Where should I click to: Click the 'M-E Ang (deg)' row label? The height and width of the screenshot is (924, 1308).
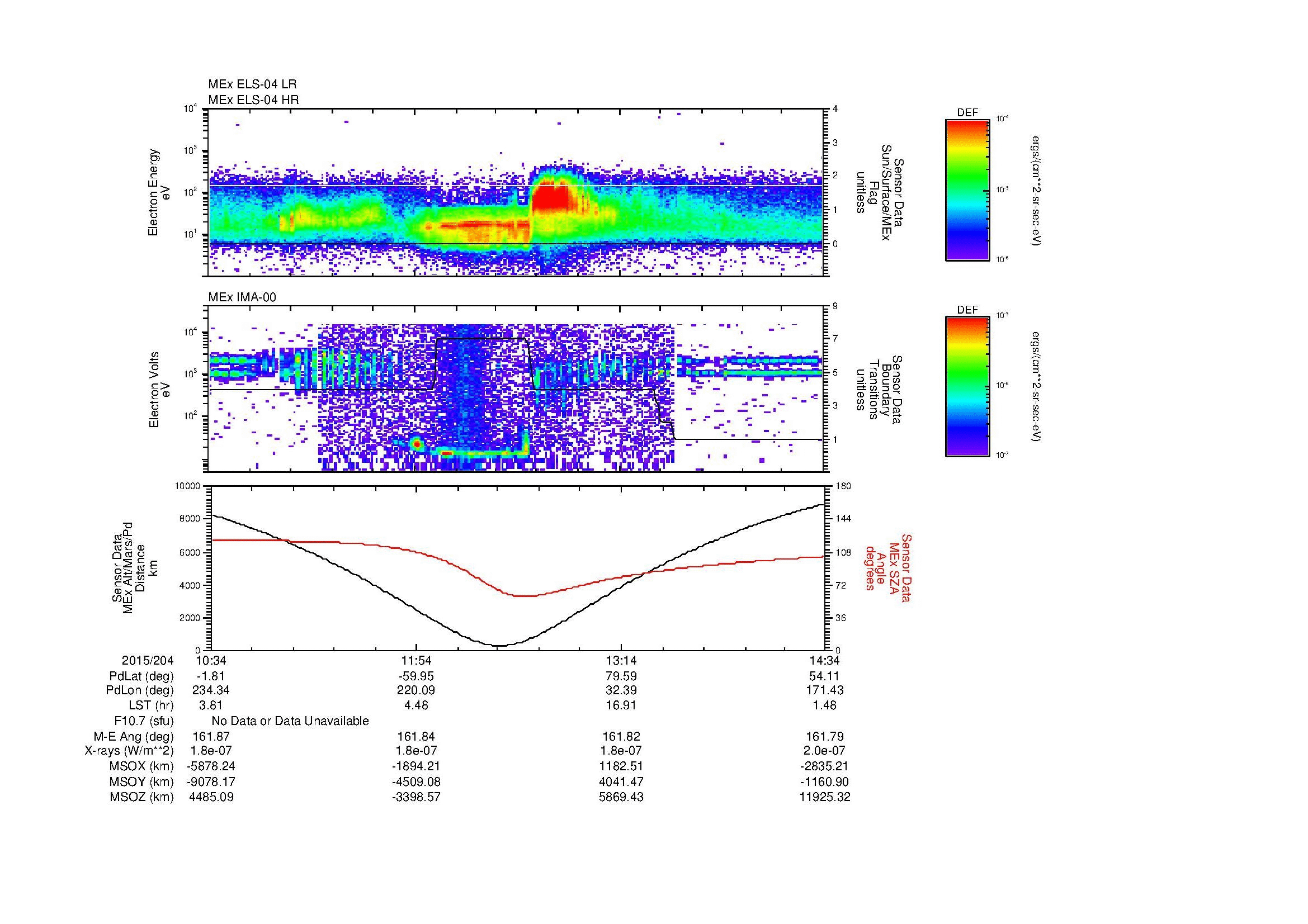(134, 737)
